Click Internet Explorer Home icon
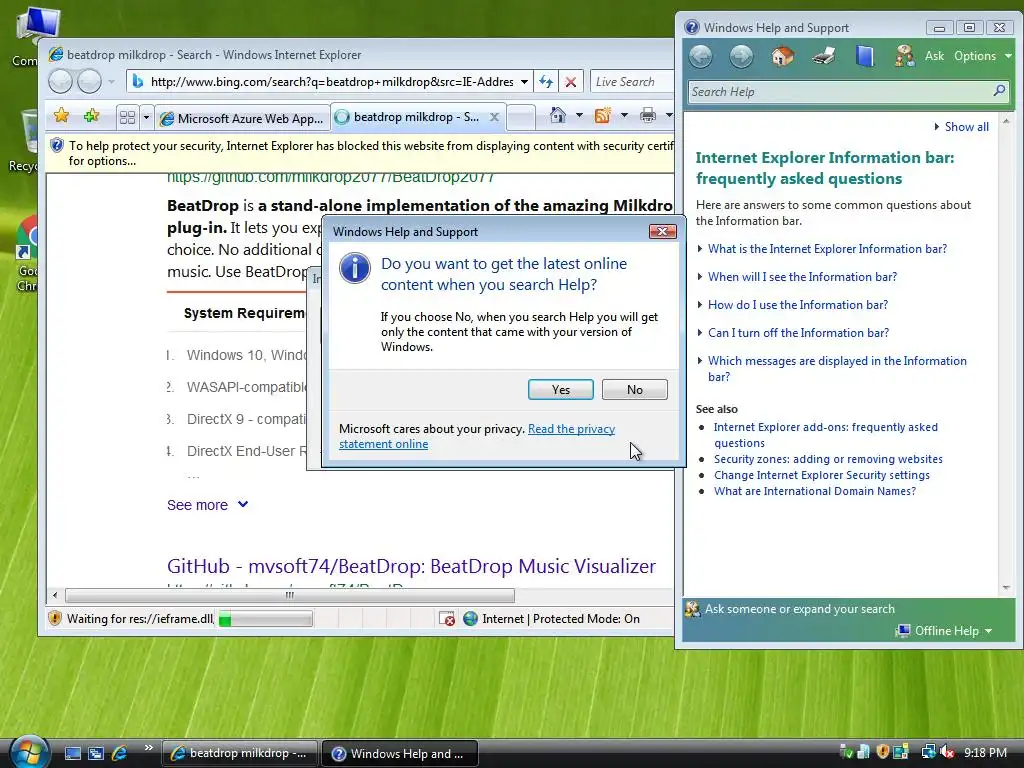Screen dimensions: 1024x768 [557, 116]
